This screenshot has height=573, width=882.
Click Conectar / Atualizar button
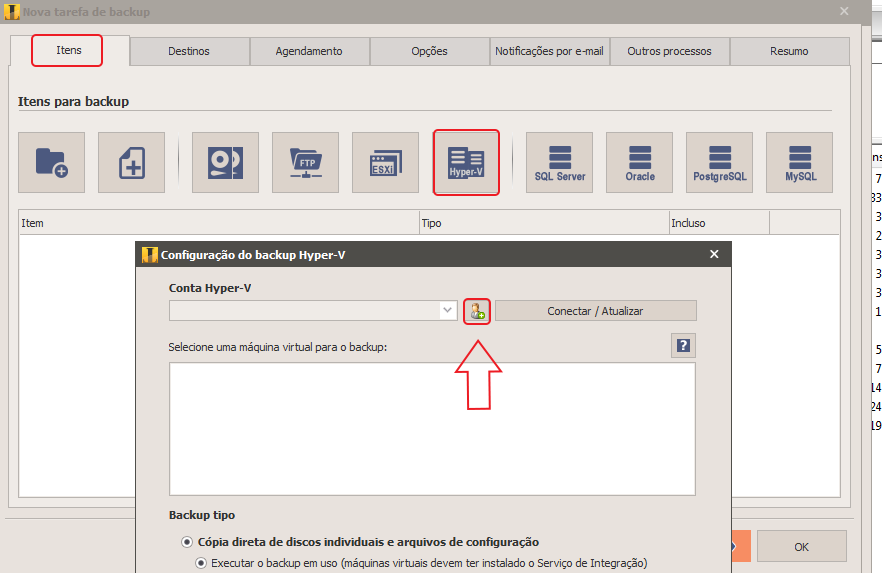(595, 311)
